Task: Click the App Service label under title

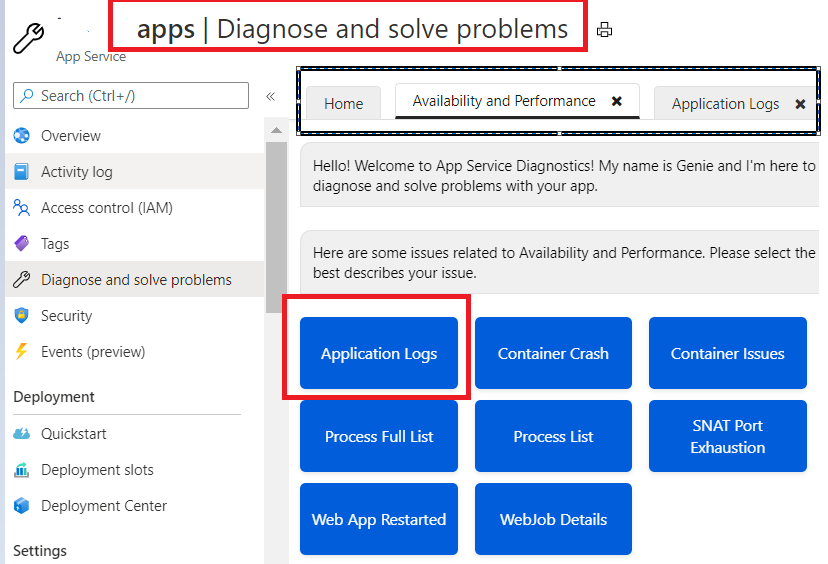Action: click(x=91, y=57)
